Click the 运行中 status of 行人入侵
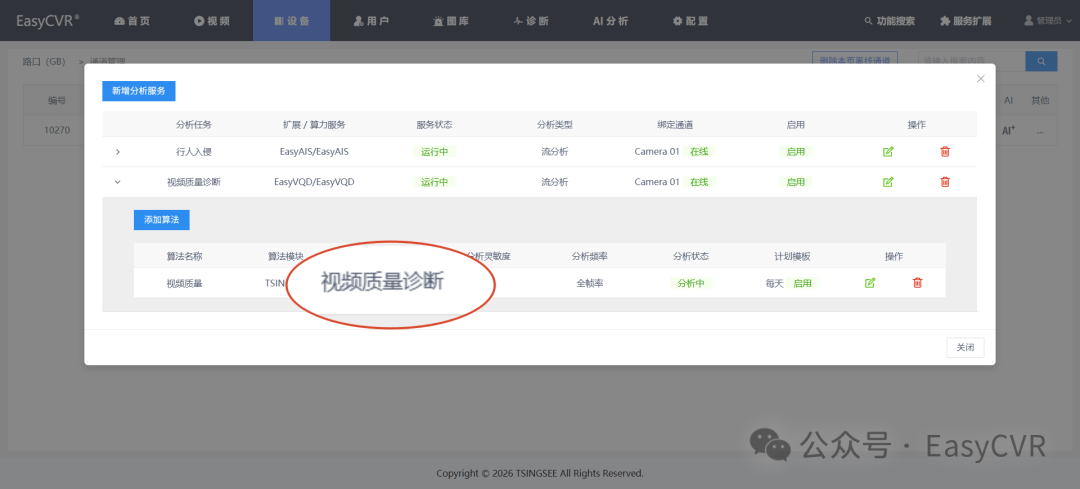 coord(435,152)
